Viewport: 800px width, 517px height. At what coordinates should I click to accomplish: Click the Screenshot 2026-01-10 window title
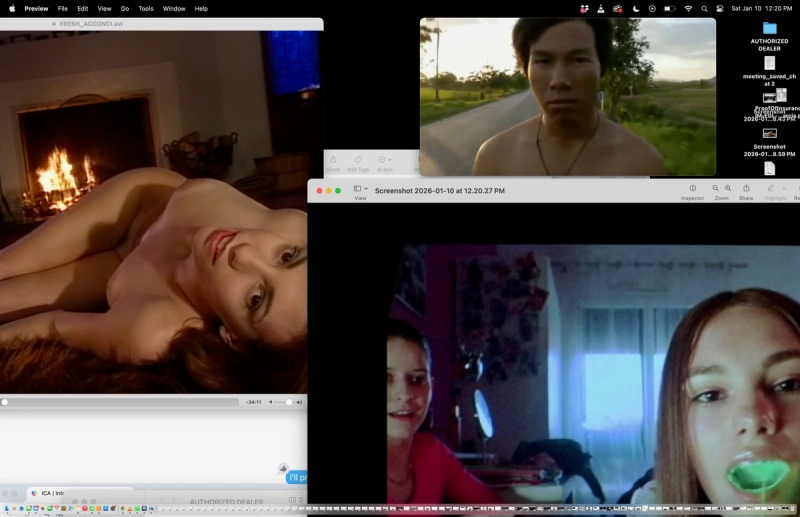click(440, 190)
